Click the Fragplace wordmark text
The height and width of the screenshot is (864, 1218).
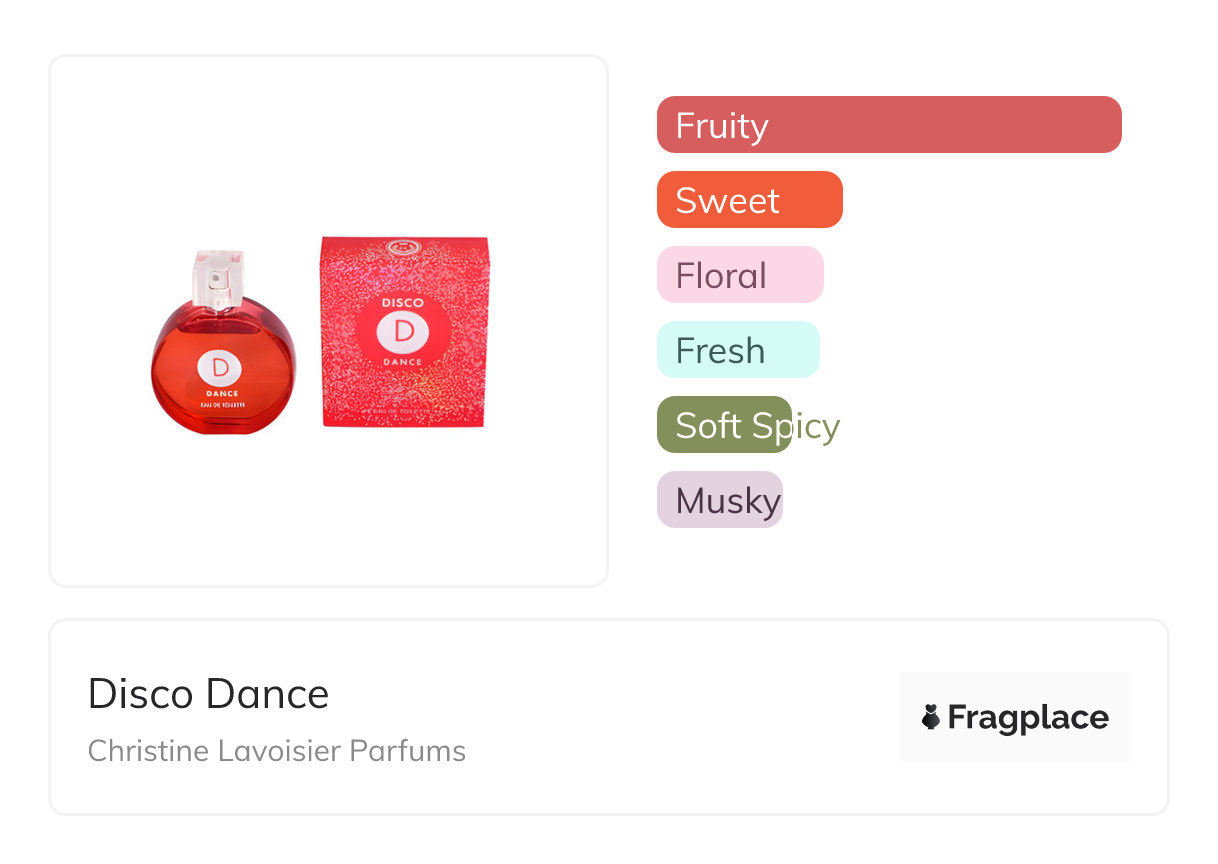[x=1028, y=718]
